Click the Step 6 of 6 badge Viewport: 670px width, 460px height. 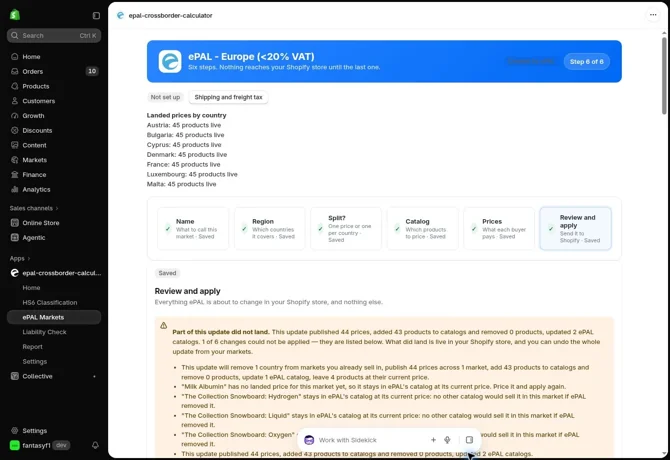587,62
